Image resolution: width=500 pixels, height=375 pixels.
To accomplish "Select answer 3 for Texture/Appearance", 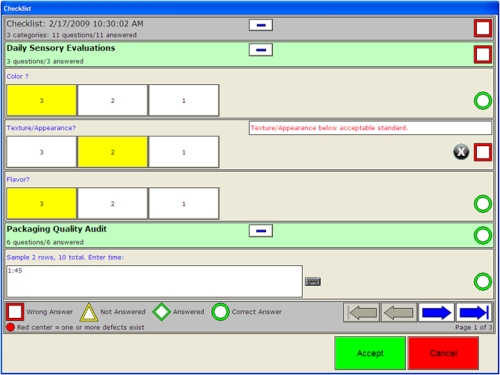I will coord(42,152).
